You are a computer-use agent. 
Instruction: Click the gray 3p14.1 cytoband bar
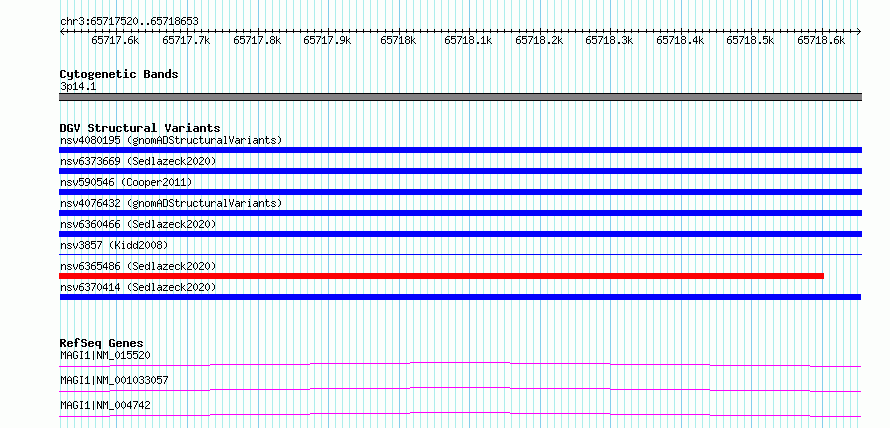[x=460, y=97]
